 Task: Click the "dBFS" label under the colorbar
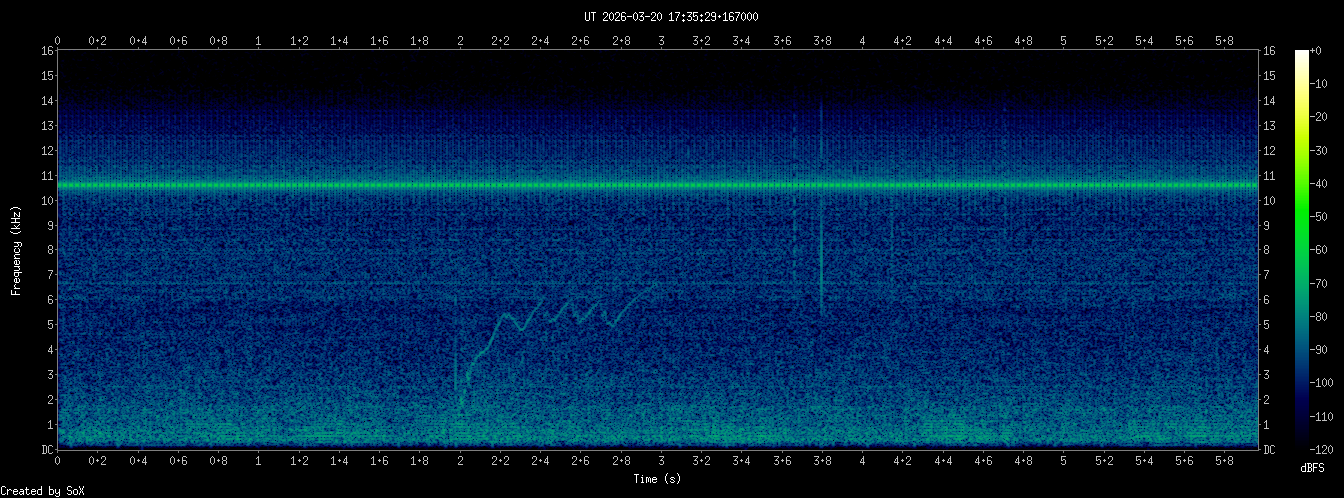(1313, 468)
